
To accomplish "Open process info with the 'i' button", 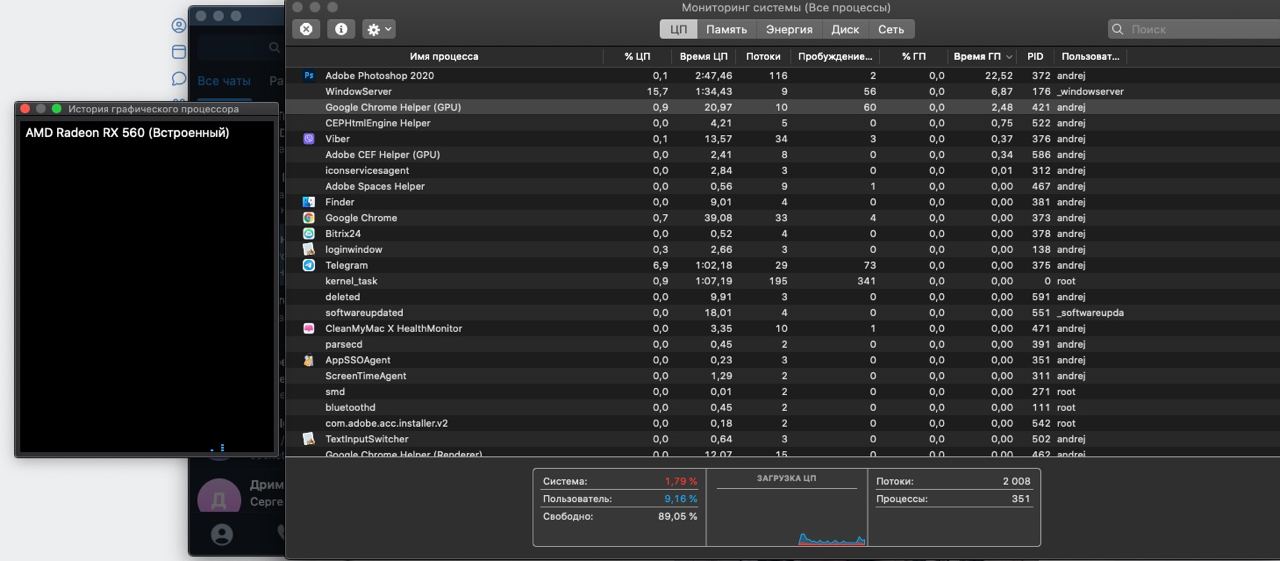I will 341,29.
